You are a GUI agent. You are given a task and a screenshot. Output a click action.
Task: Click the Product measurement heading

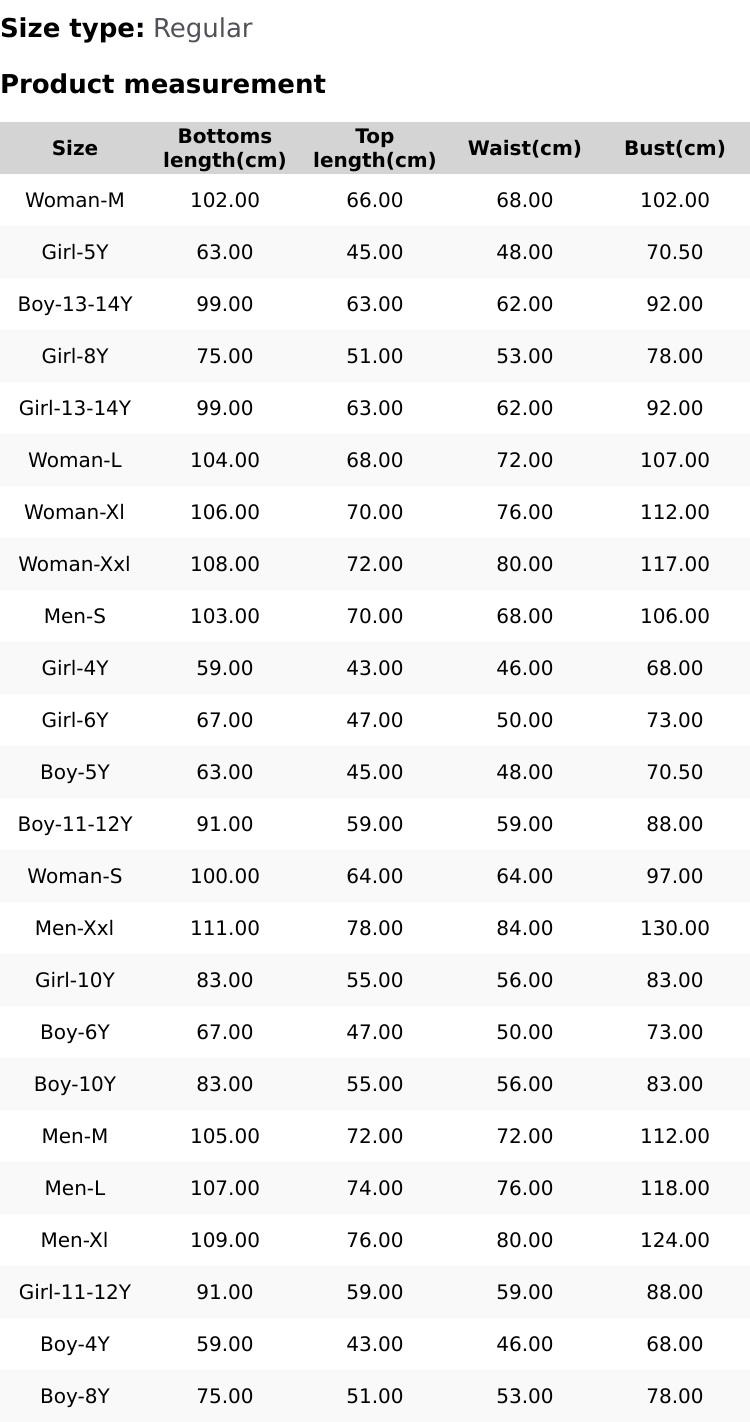click(x=163, y=84)
